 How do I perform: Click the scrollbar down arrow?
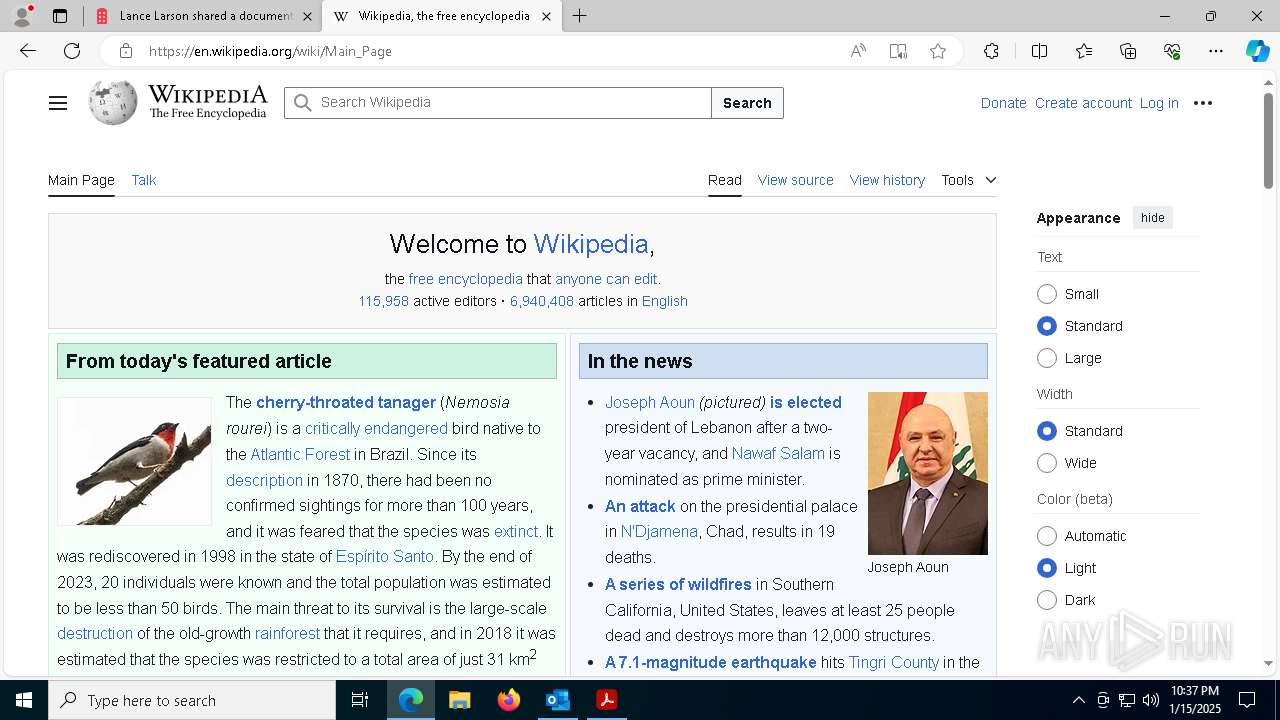coord(1268,663)
